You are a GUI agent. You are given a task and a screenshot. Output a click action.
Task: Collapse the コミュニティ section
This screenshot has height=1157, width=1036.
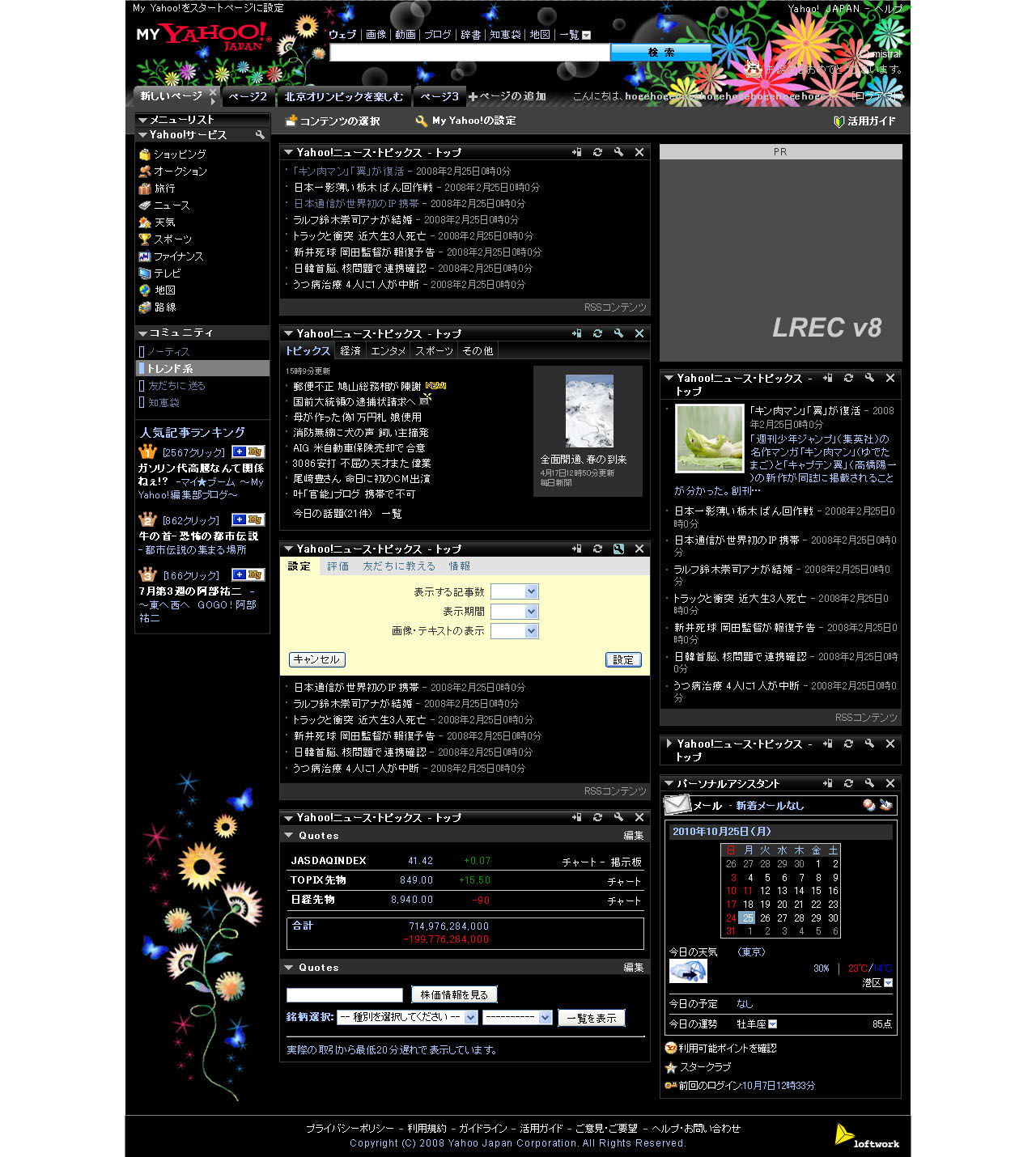tap(143, 333)
